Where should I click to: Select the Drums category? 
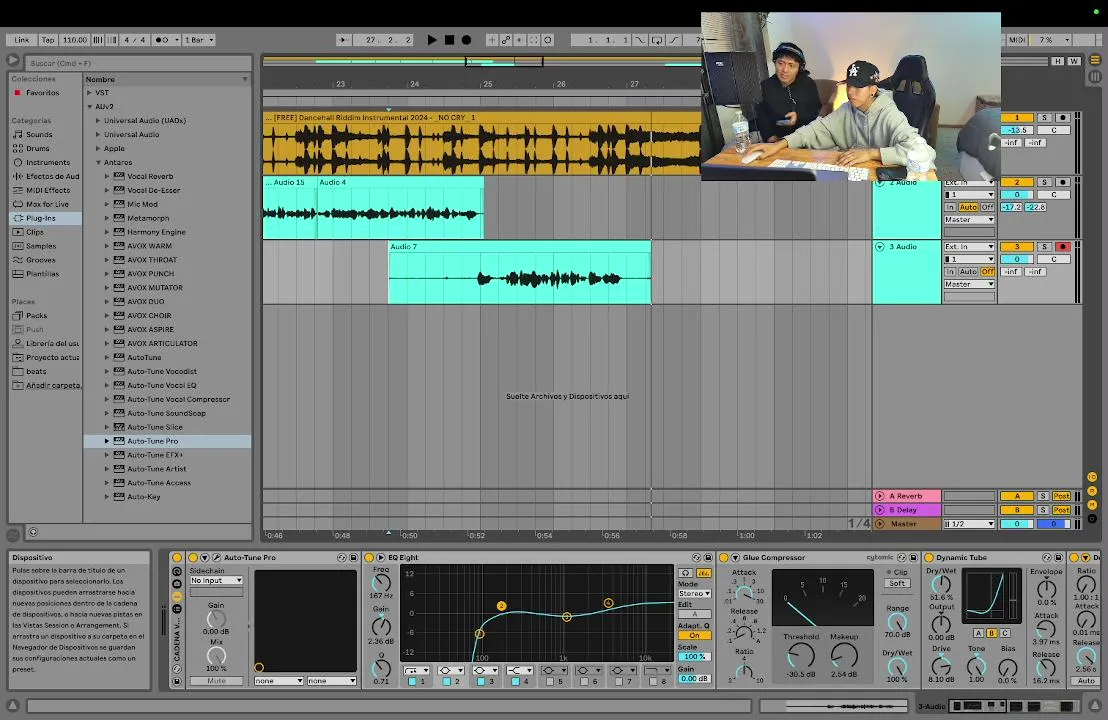tap(37, 148)
